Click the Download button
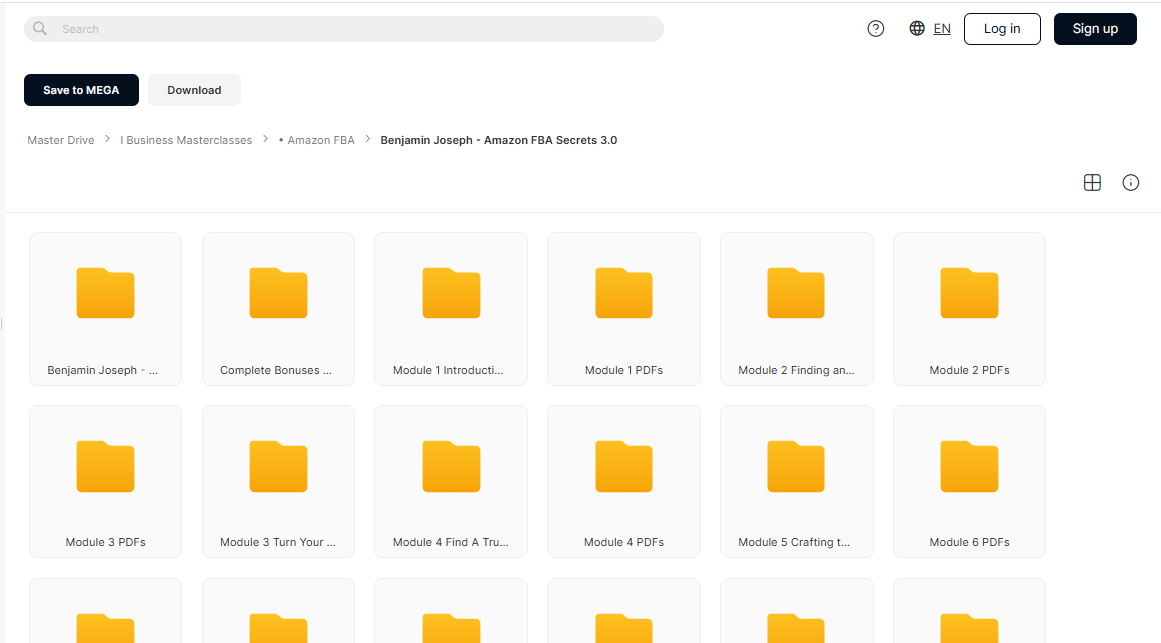The width and height of the screenshot is (1161, 643). click(x=194, y=90)
